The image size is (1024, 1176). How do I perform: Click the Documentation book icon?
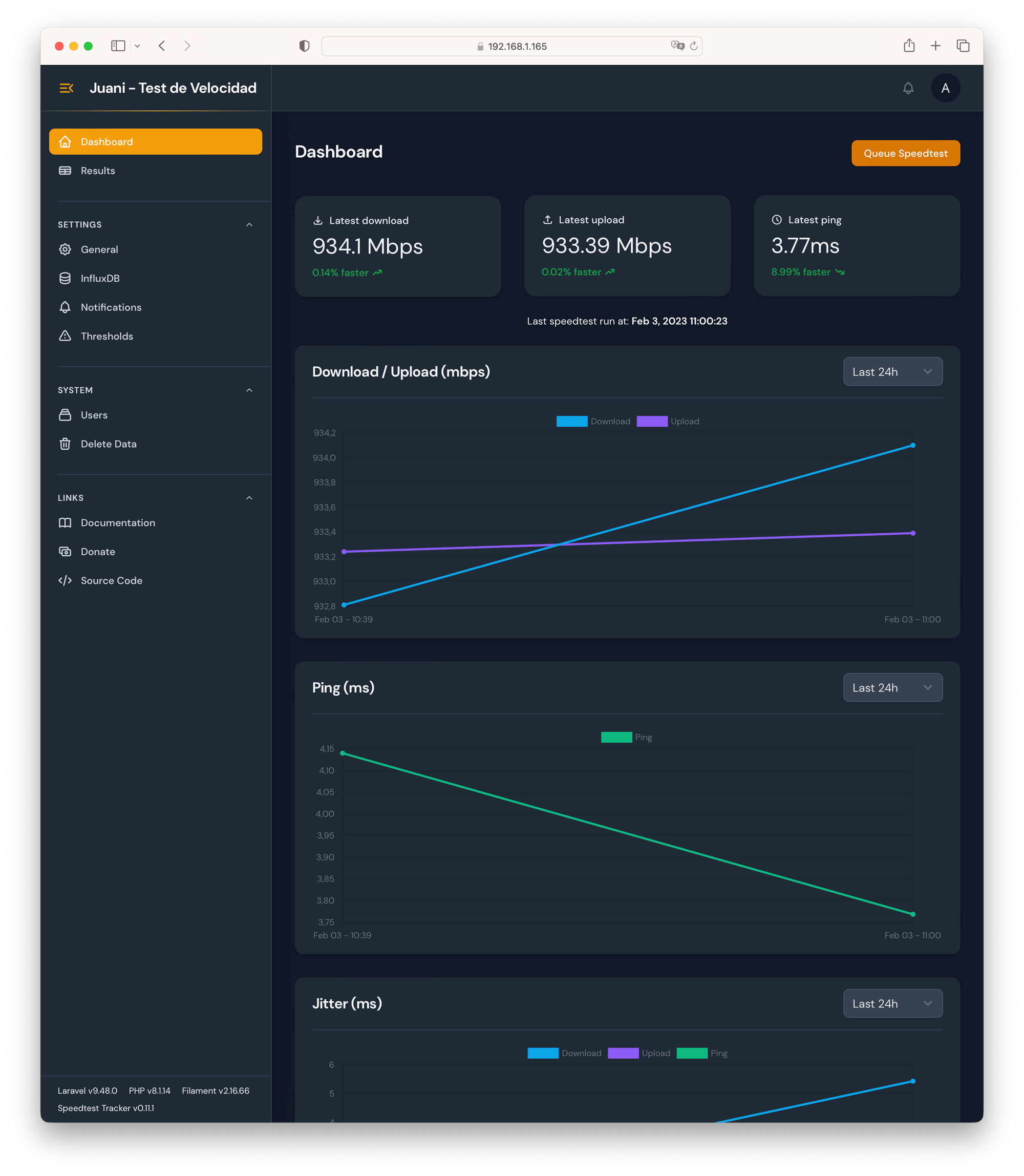click(x=65, y=522)
